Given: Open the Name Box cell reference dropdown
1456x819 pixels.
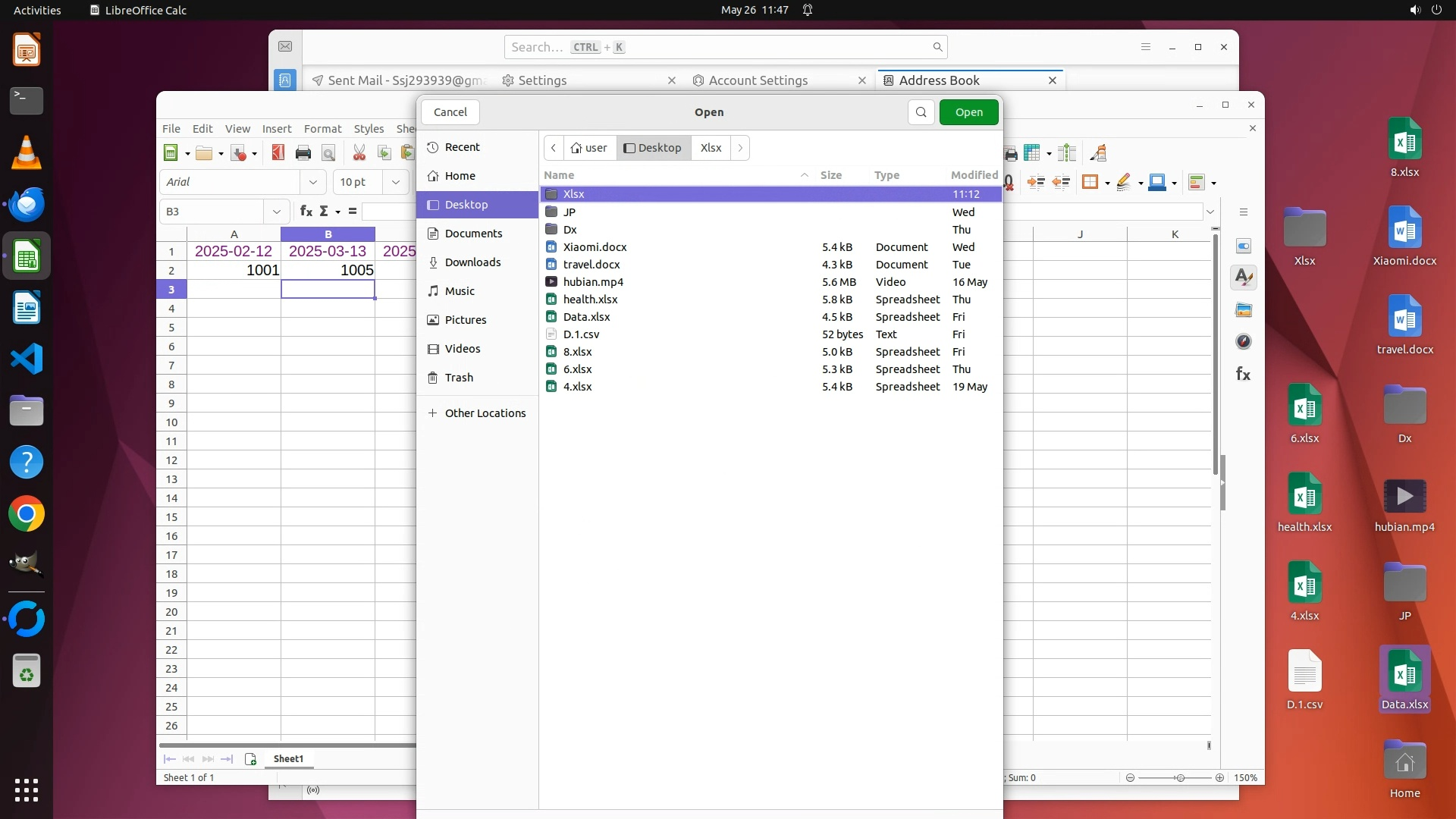Looking at the screenshot, I should pos(276,212).
